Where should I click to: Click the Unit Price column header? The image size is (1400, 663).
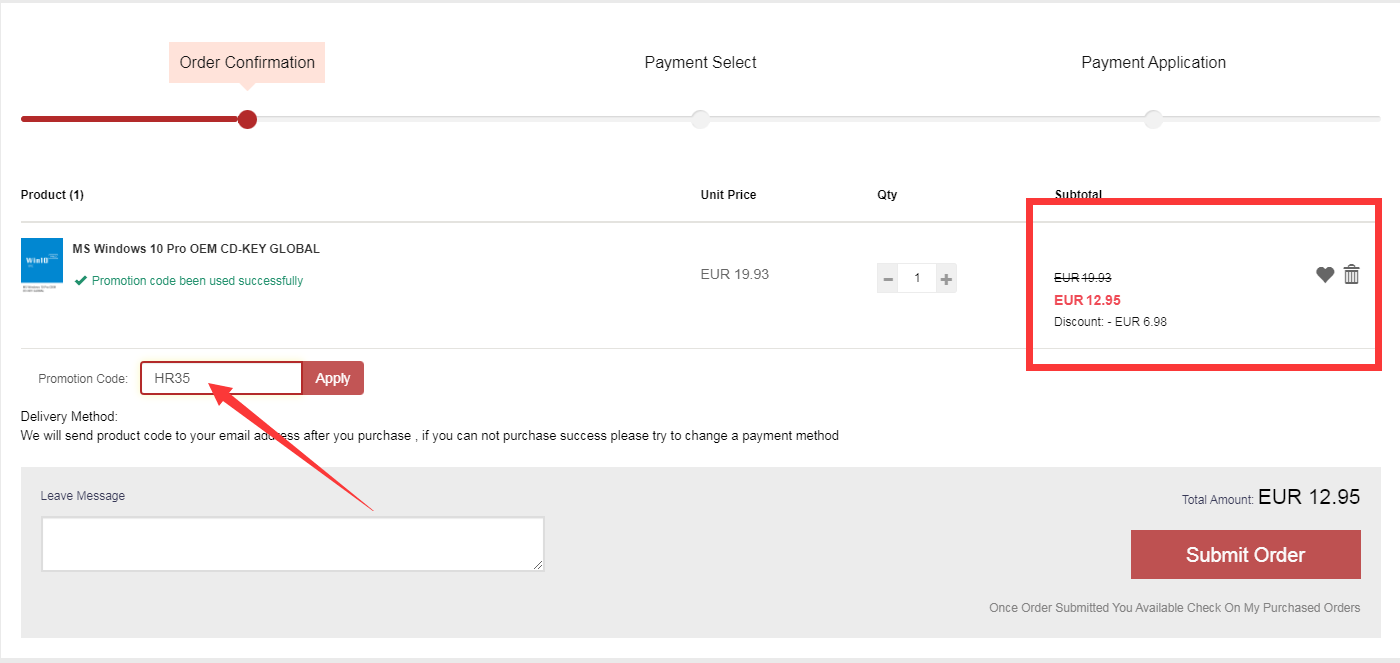(728, 195)
